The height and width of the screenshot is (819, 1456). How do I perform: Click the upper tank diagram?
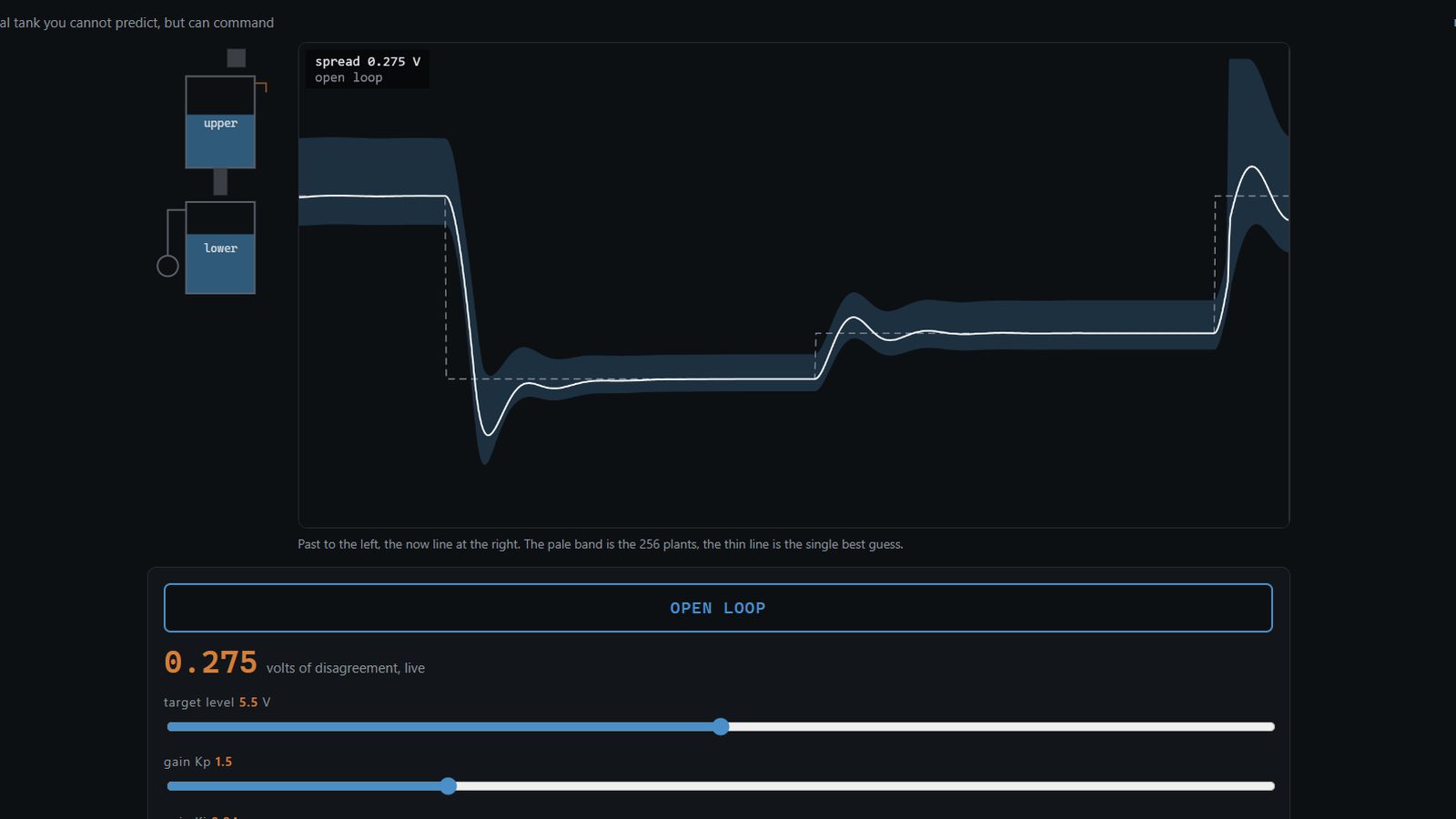220,122
